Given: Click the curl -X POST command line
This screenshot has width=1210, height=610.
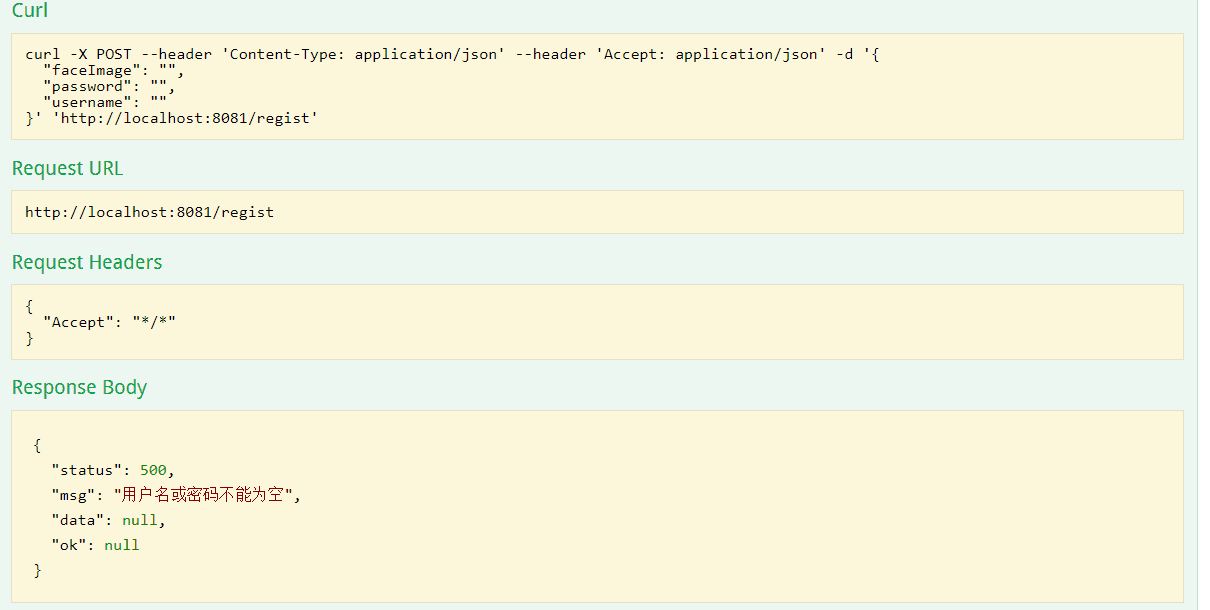Looking at the screenshot, I should (452, 54).
